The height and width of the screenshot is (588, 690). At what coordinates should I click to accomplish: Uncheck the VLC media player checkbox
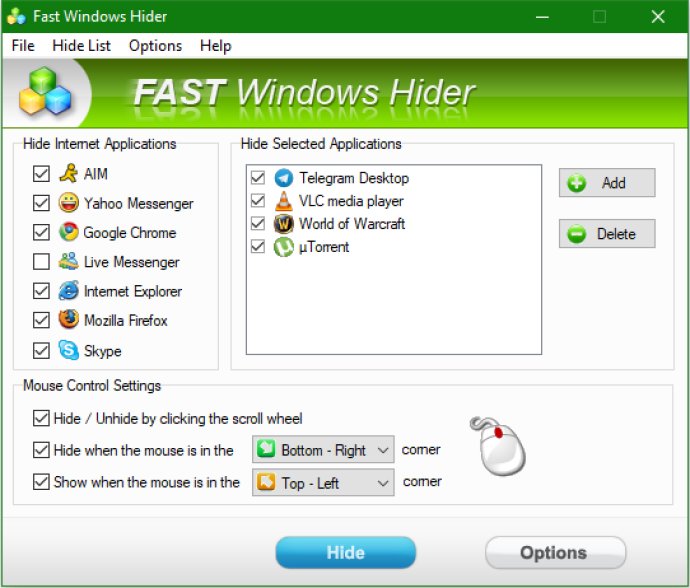258,201
